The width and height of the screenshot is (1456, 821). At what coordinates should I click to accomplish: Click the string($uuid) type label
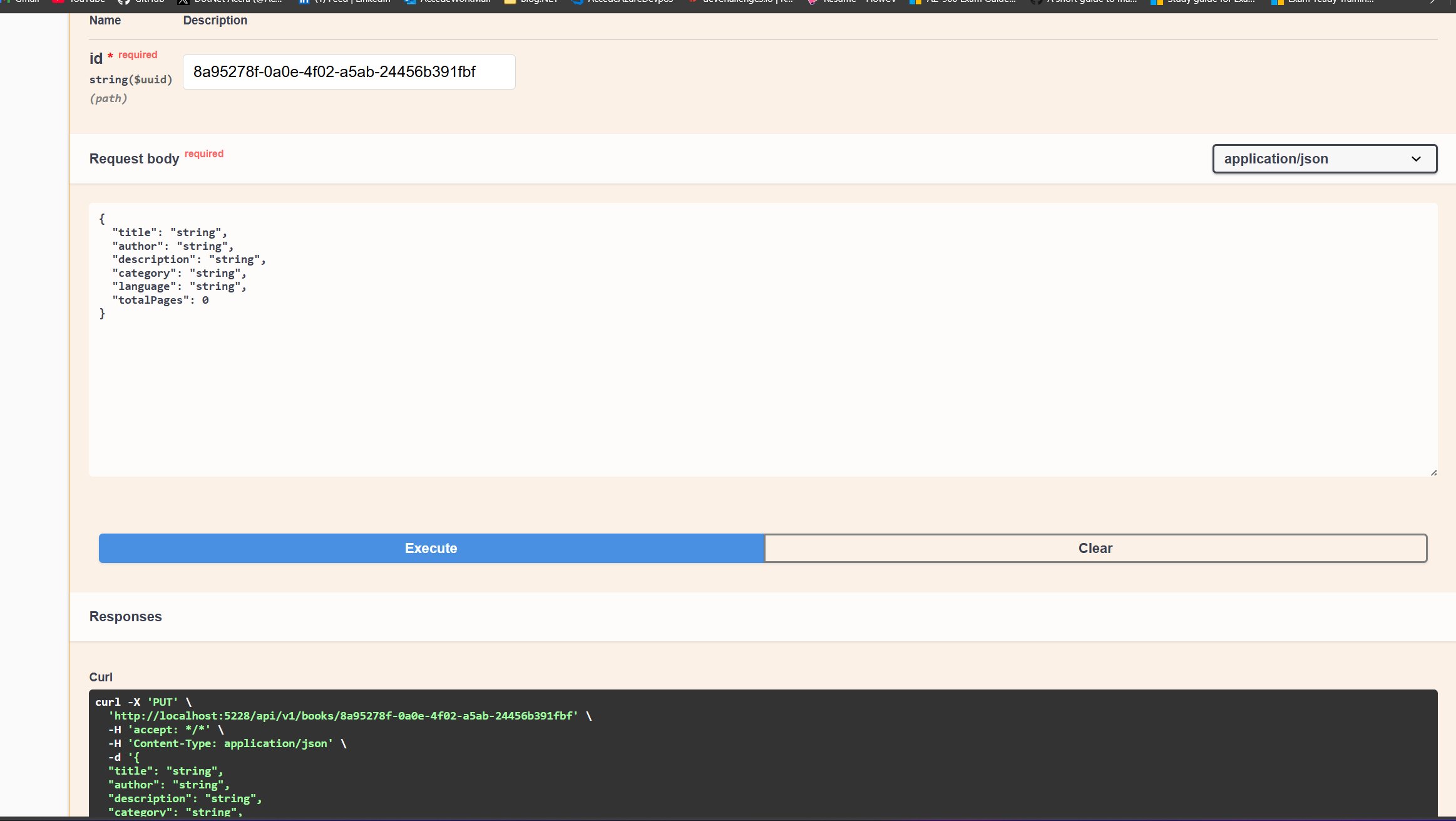[131, 80]
